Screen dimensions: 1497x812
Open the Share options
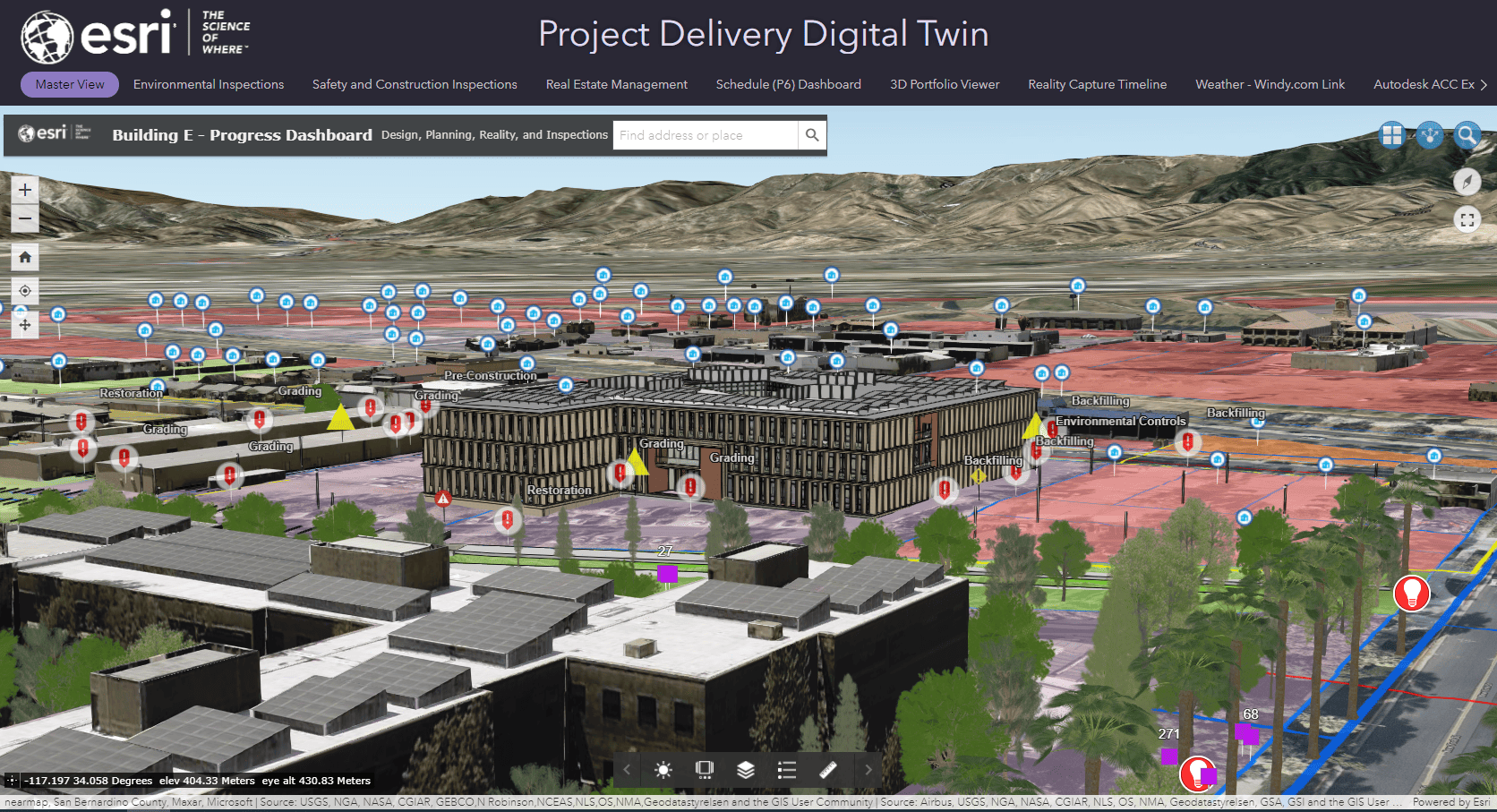click(1430, 136)
